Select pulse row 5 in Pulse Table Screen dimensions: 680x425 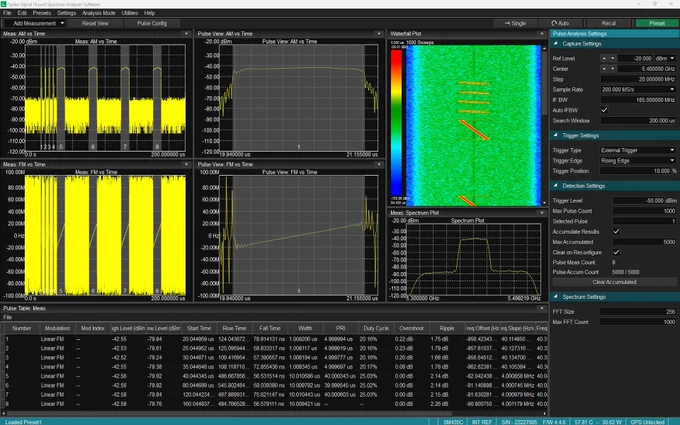pyautogui.click(x=275, y=376)
